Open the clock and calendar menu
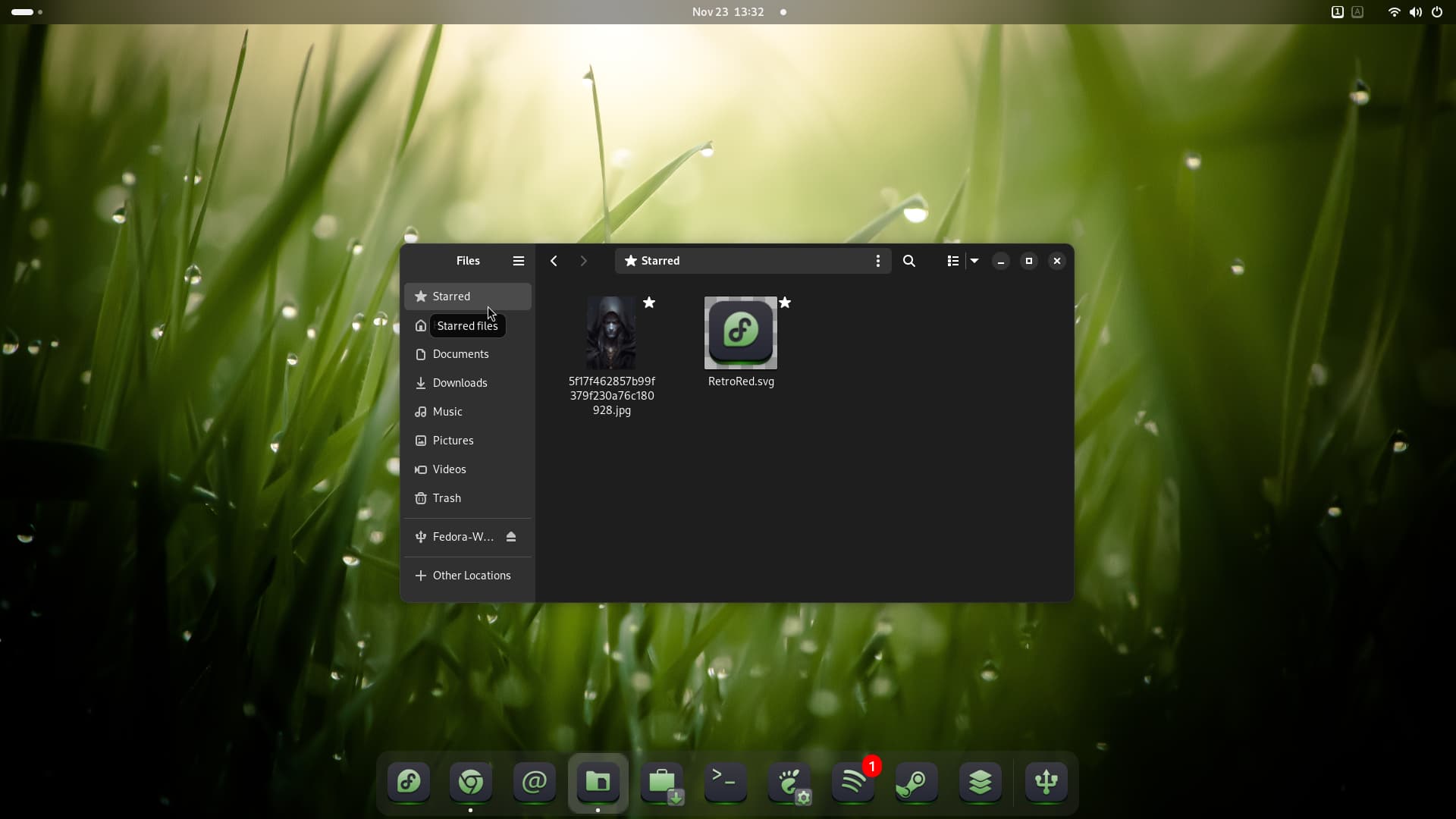This screenshot has width=1456, height=819. click(728, 12)
